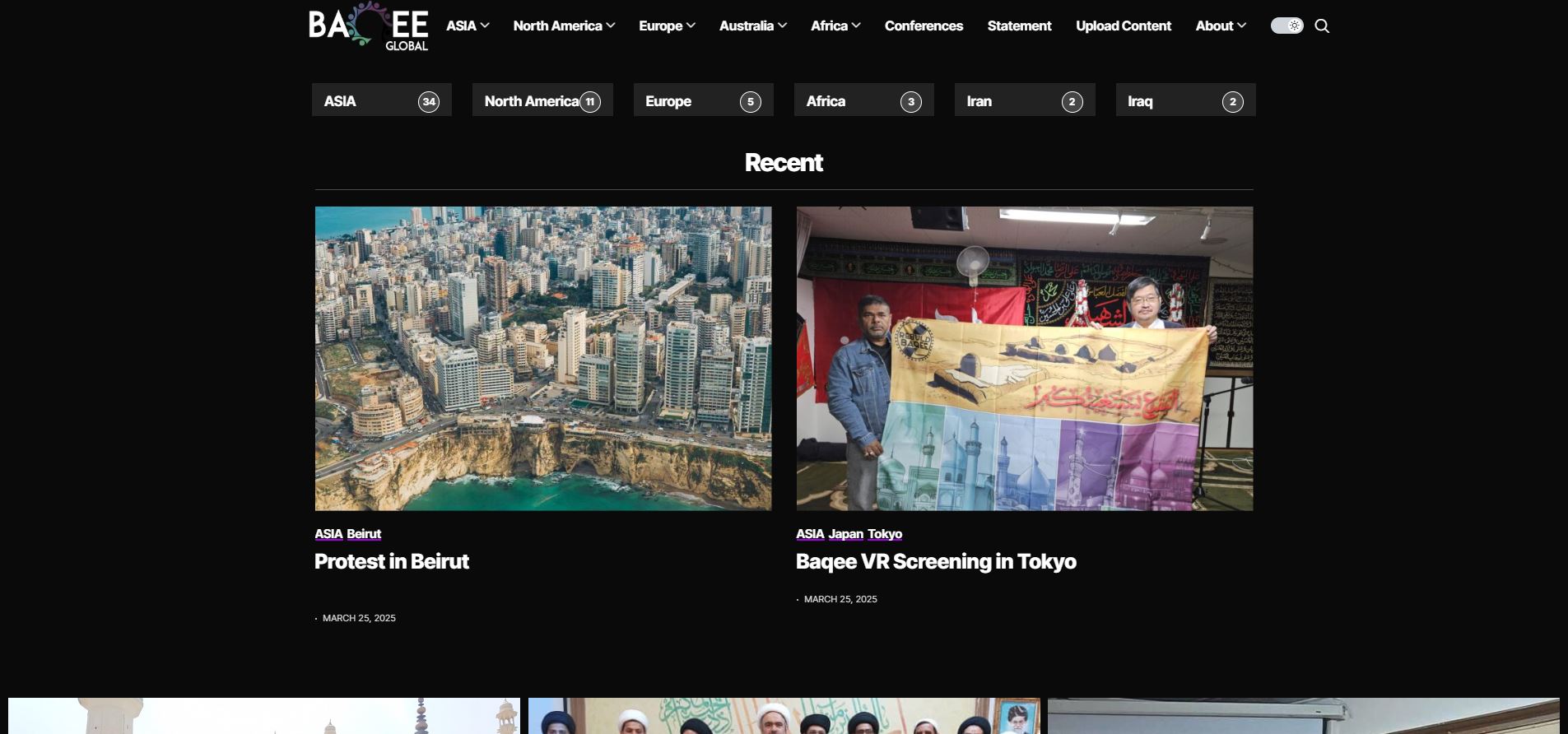The width and height of the screenshot is (1568, 734).
Task: Open the search magnifier icon
Action: pyautogui.click(x=1322, y=26)
